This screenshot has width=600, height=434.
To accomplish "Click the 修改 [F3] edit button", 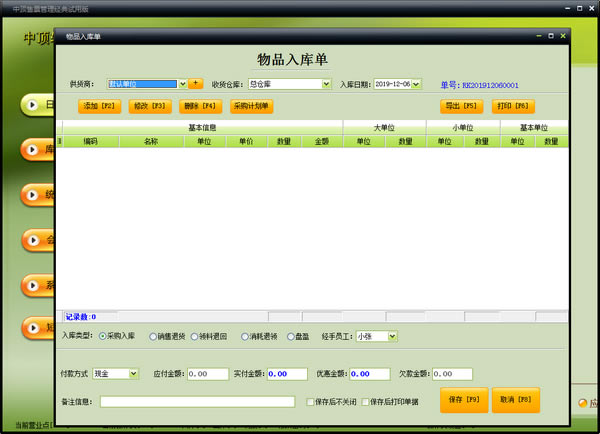I will click(x=150, y=106).
